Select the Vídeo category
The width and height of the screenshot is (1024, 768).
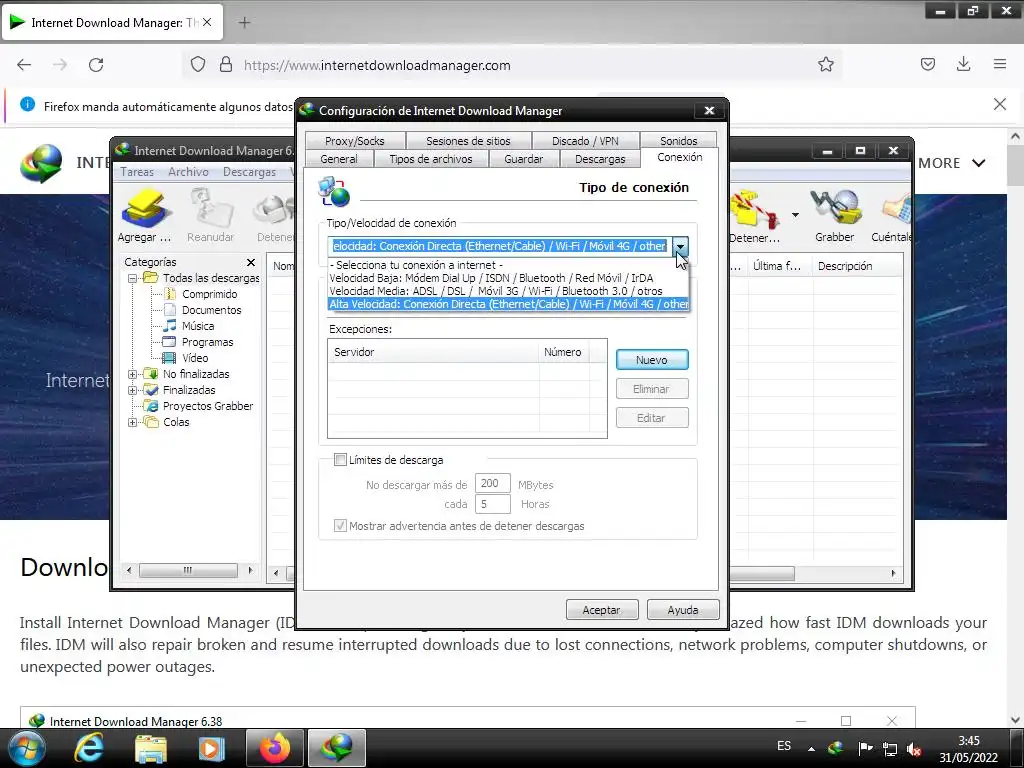195,358
